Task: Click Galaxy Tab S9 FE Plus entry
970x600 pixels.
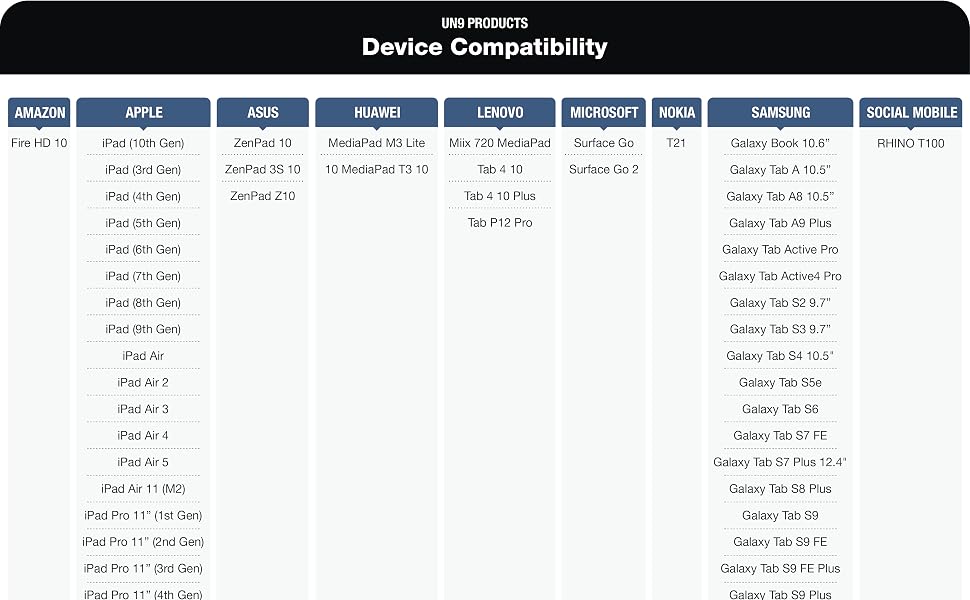Action: coord(780,568)
